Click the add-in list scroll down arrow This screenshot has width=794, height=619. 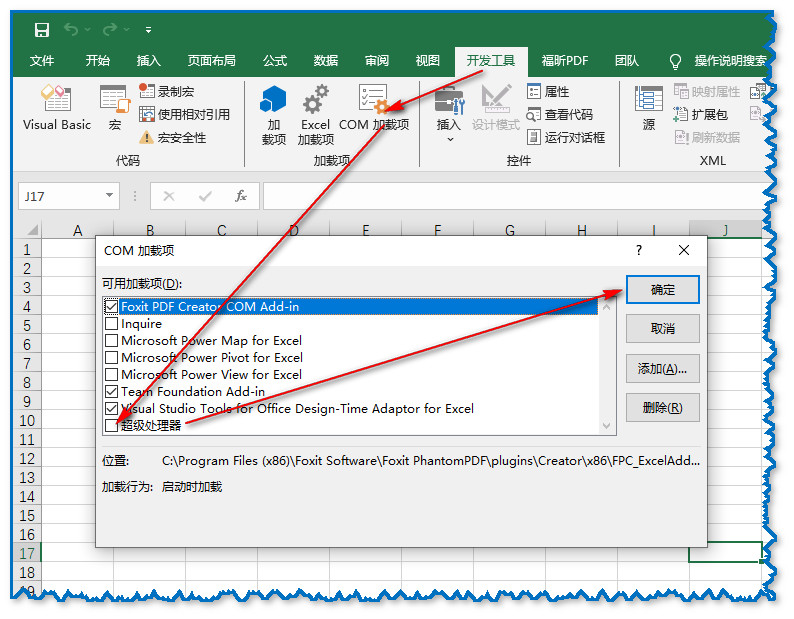tap(607, 425)
